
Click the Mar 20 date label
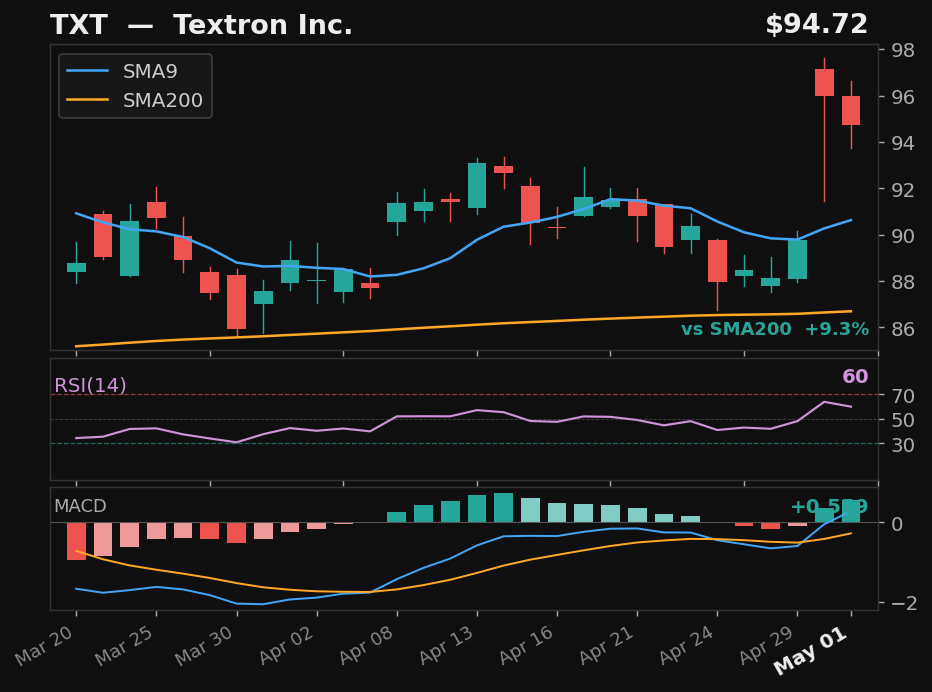(x=45, y=645)
